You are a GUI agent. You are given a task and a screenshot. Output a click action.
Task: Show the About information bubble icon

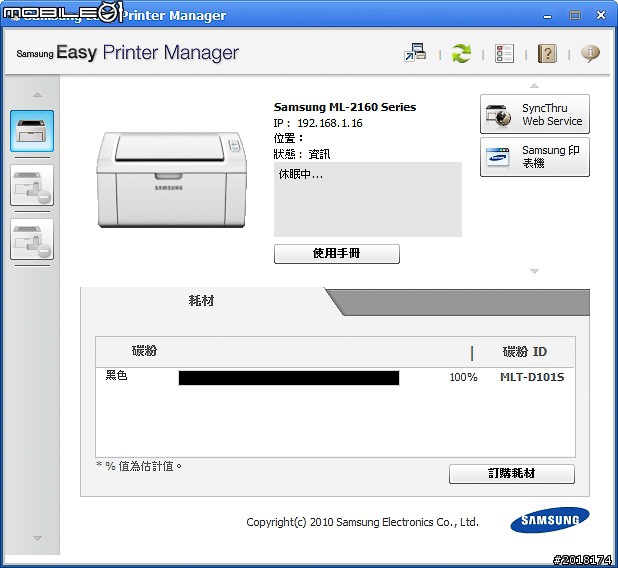tap(590, 53)
